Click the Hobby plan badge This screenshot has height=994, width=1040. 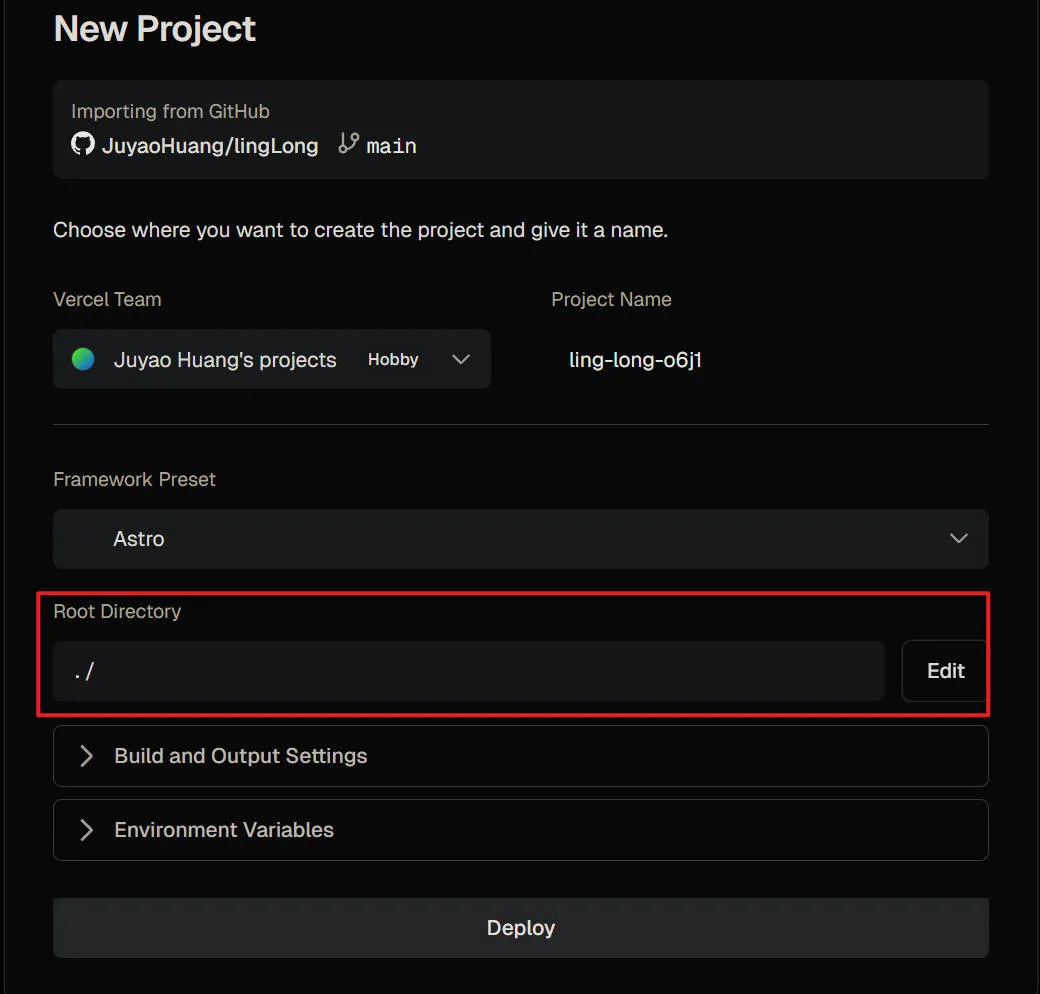(393, 360)
